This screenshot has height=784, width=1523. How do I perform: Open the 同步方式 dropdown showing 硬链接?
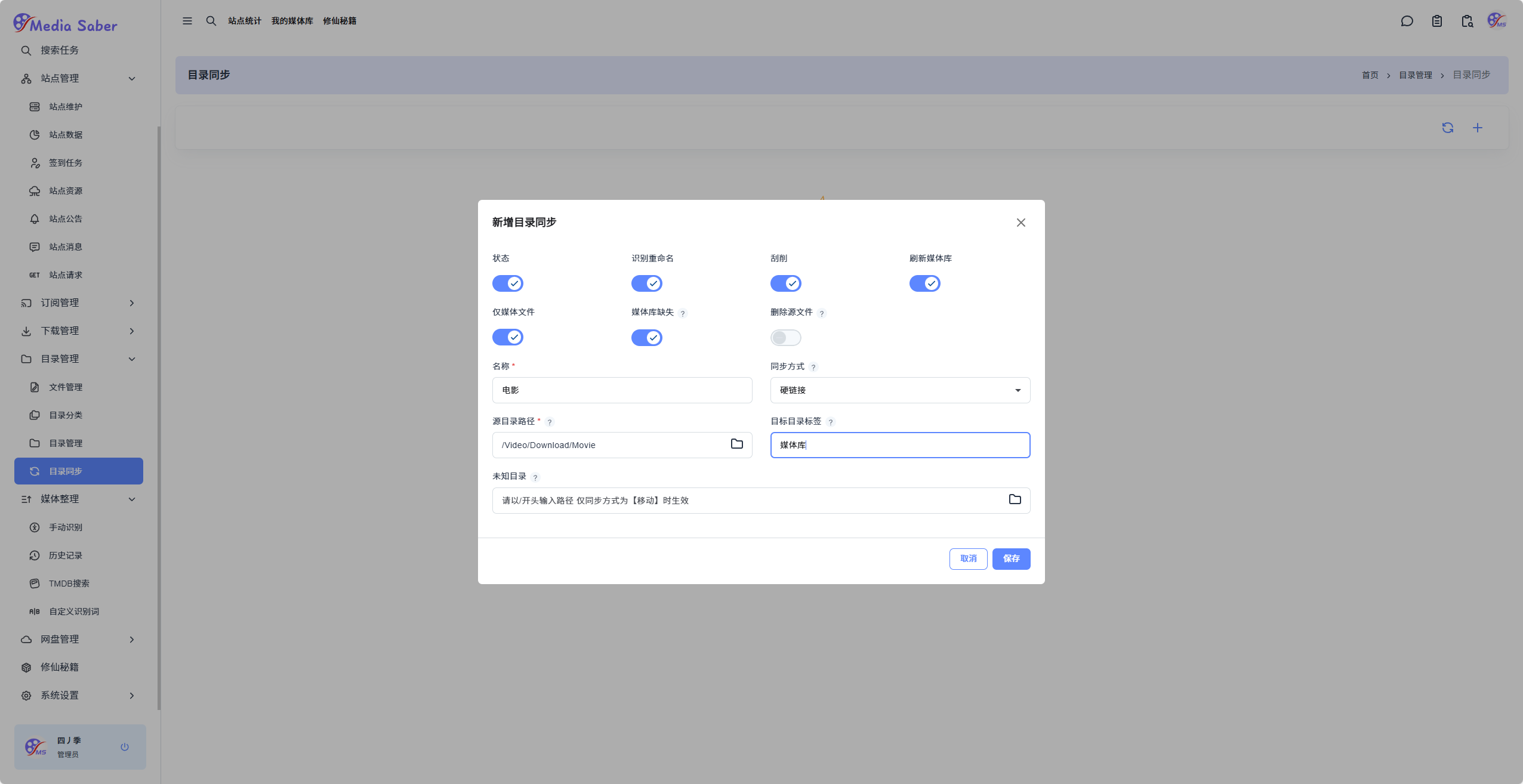900,390
